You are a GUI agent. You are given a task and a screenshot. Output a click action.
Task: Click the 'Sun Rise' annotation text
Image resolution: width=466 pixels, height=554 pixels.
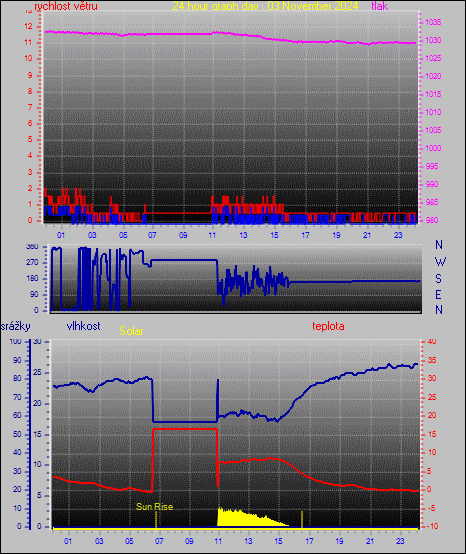pos(154,507)
